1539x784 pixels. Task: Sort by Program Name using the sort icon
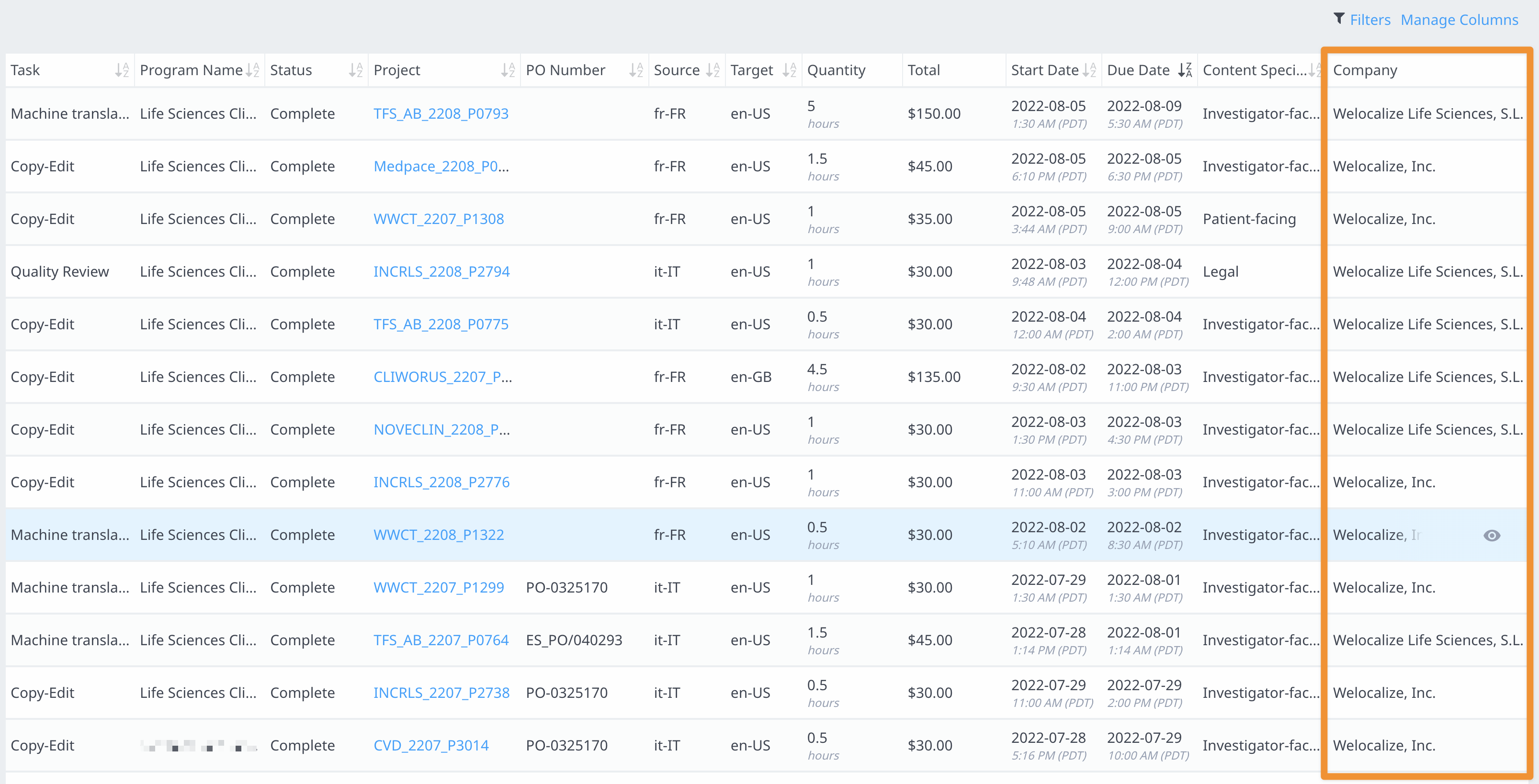pos(253,70)
